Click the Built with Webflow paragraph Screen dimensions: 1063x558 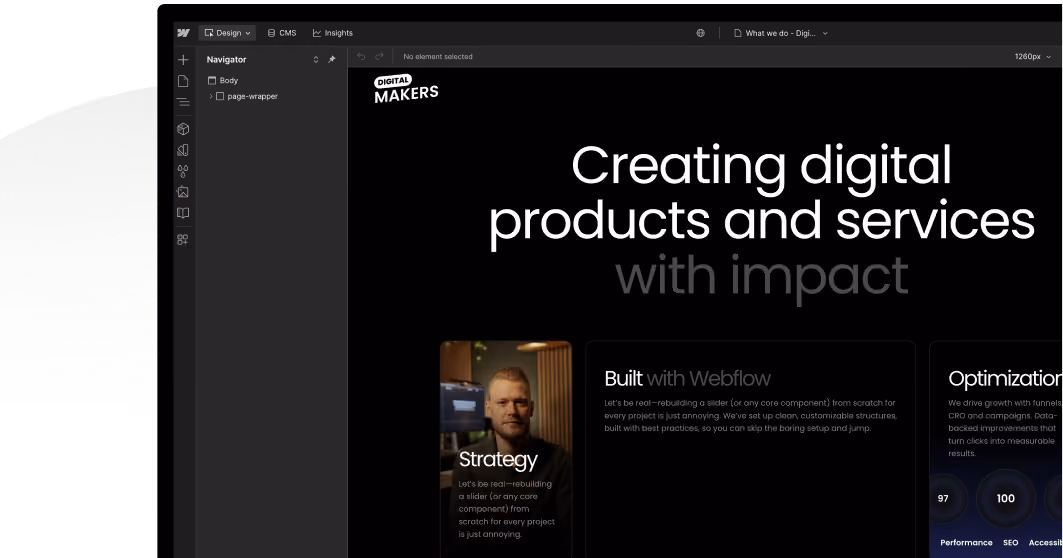pos(750,416)
